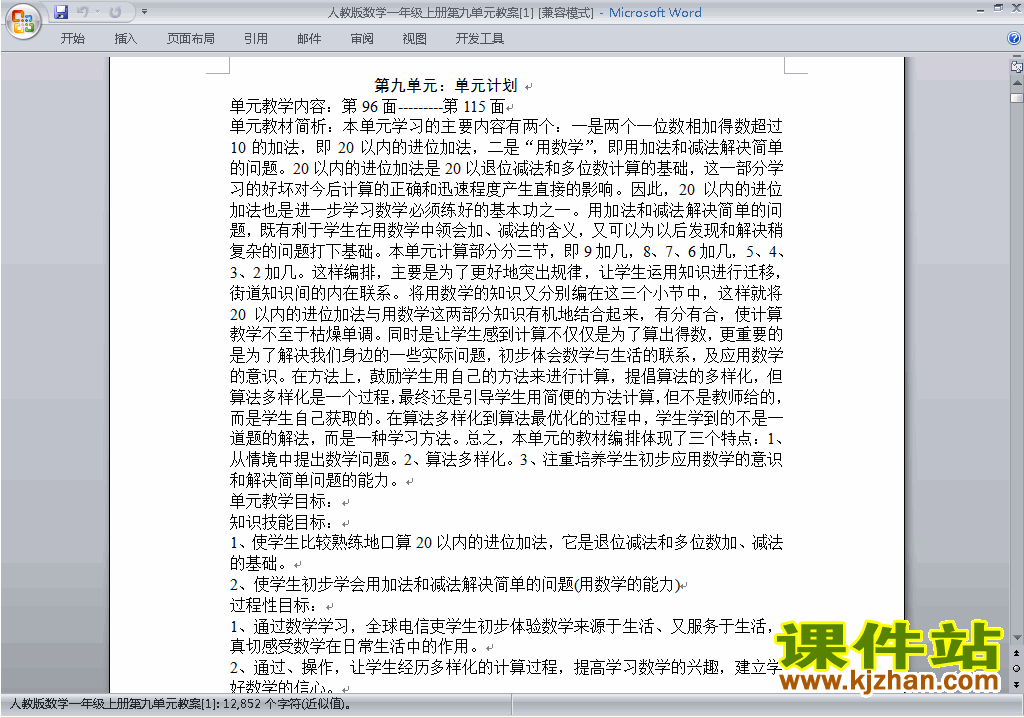Redo the action using the quick toolbar

click(x=116, y=12)
